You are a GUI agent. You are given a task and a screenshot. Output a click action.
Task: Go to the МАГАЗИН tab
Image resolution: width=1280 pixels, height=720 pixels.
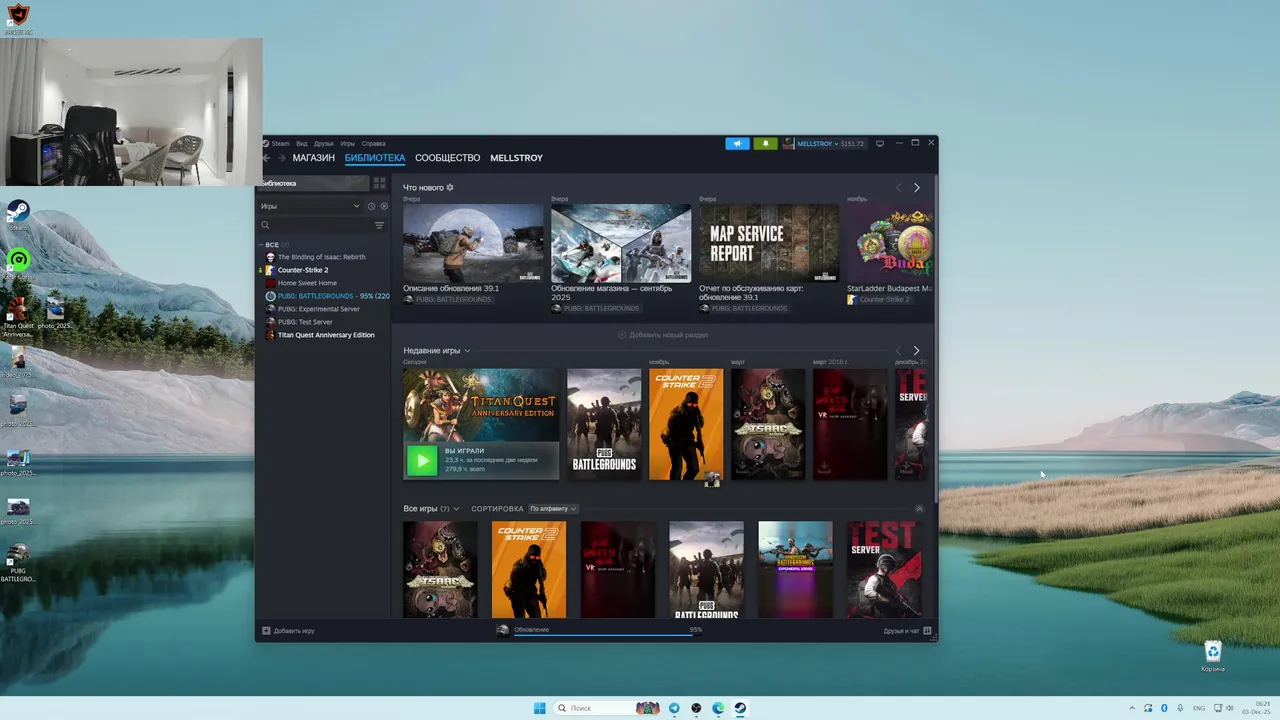tap(314, 158)
